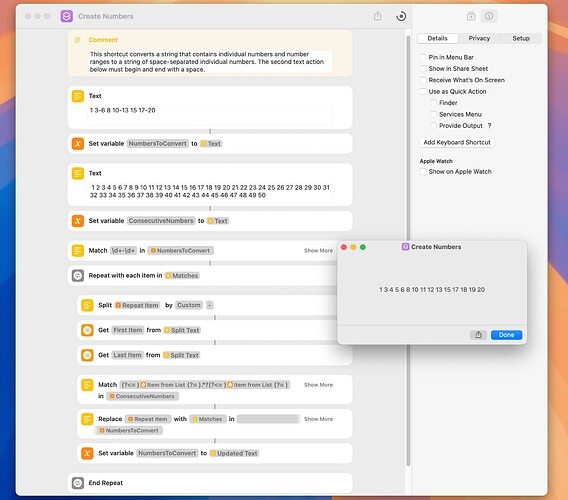The height and width of the screenshot is (500, 568).
Task: Expand Show More on Match NumbersToConvert action
Action: tap(318, 251)
